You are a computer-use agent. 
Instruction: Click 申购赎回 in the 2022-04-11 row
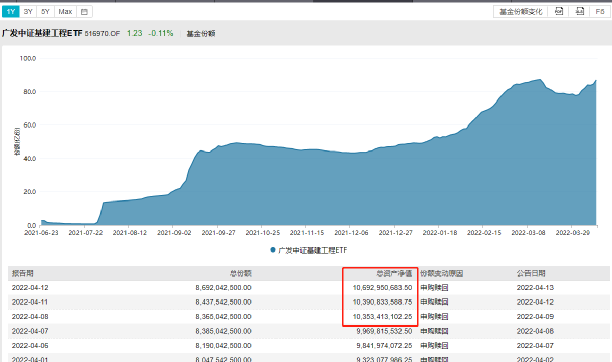434,302
